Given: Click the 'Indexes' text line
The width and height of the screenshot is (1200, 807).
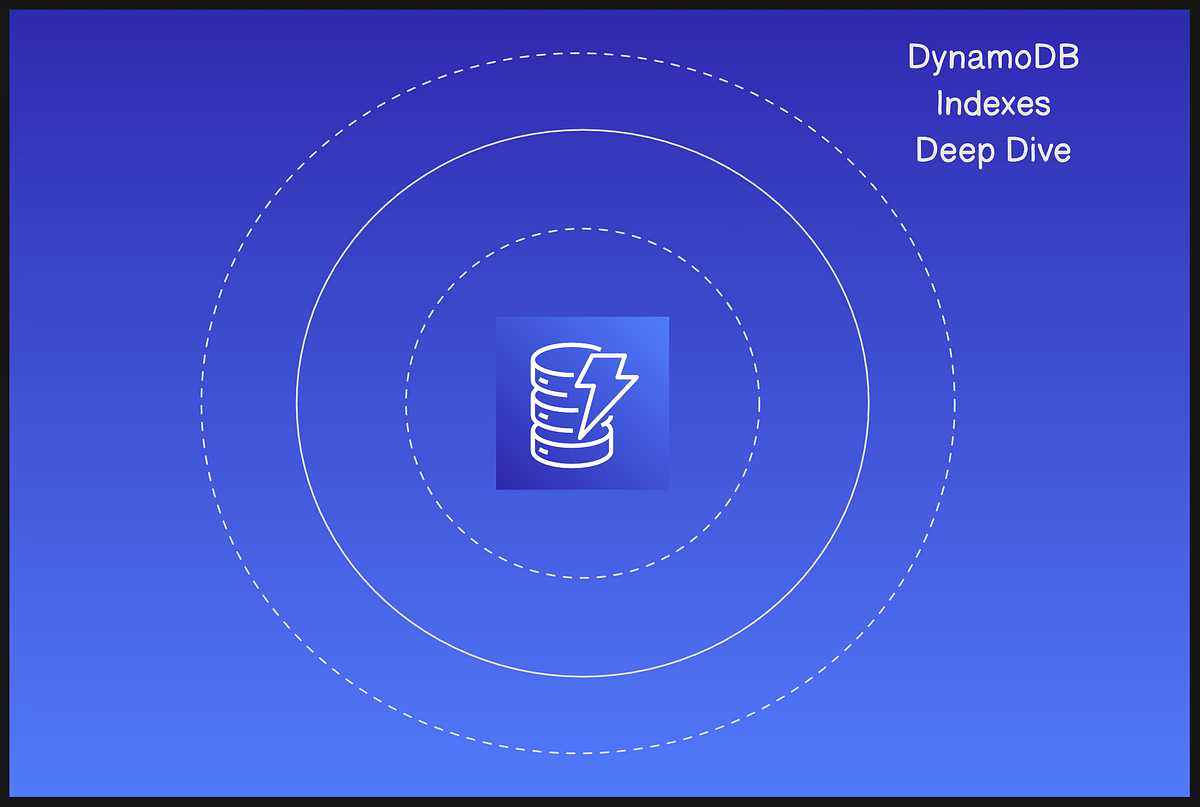Looking at the screenshot, I should pyautogui.click(x=994, y=104).
